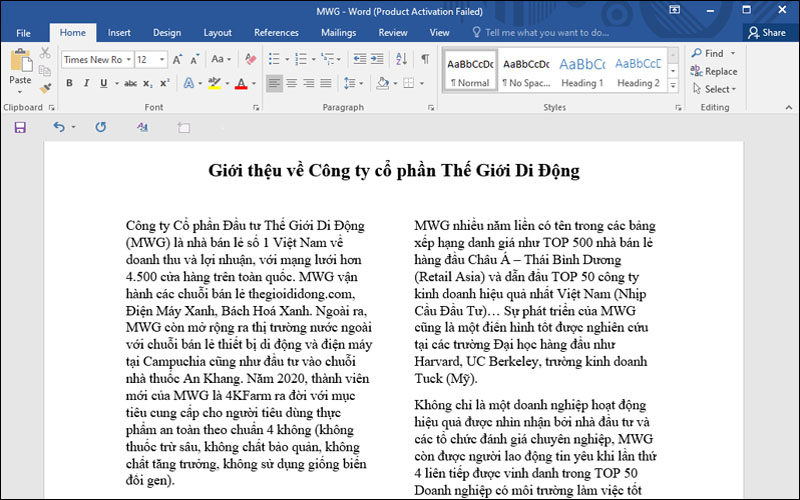The height and width of the screenshot is (500, 800).
Task: Click the Increase Indent icon
Action: [377, 59]
